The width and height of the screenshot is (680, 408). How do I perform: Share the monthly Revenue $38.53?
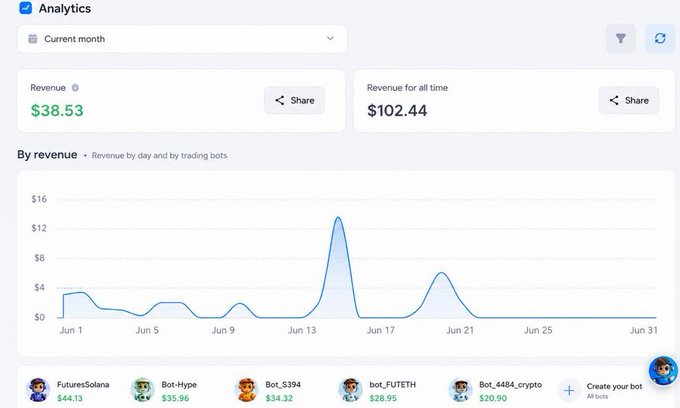294,100
